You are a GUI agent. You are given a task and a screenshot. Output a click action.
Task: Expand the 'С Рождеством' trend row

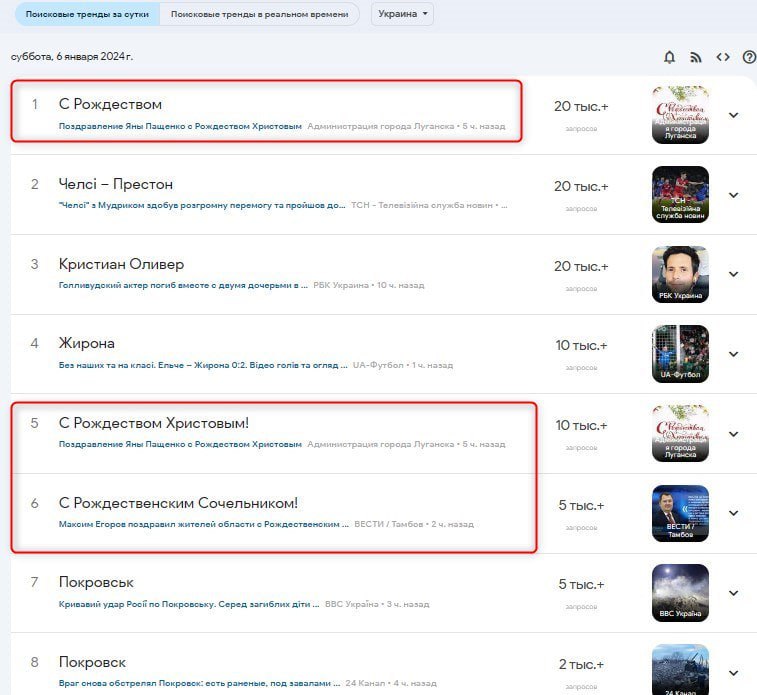[x=733, y=115]
